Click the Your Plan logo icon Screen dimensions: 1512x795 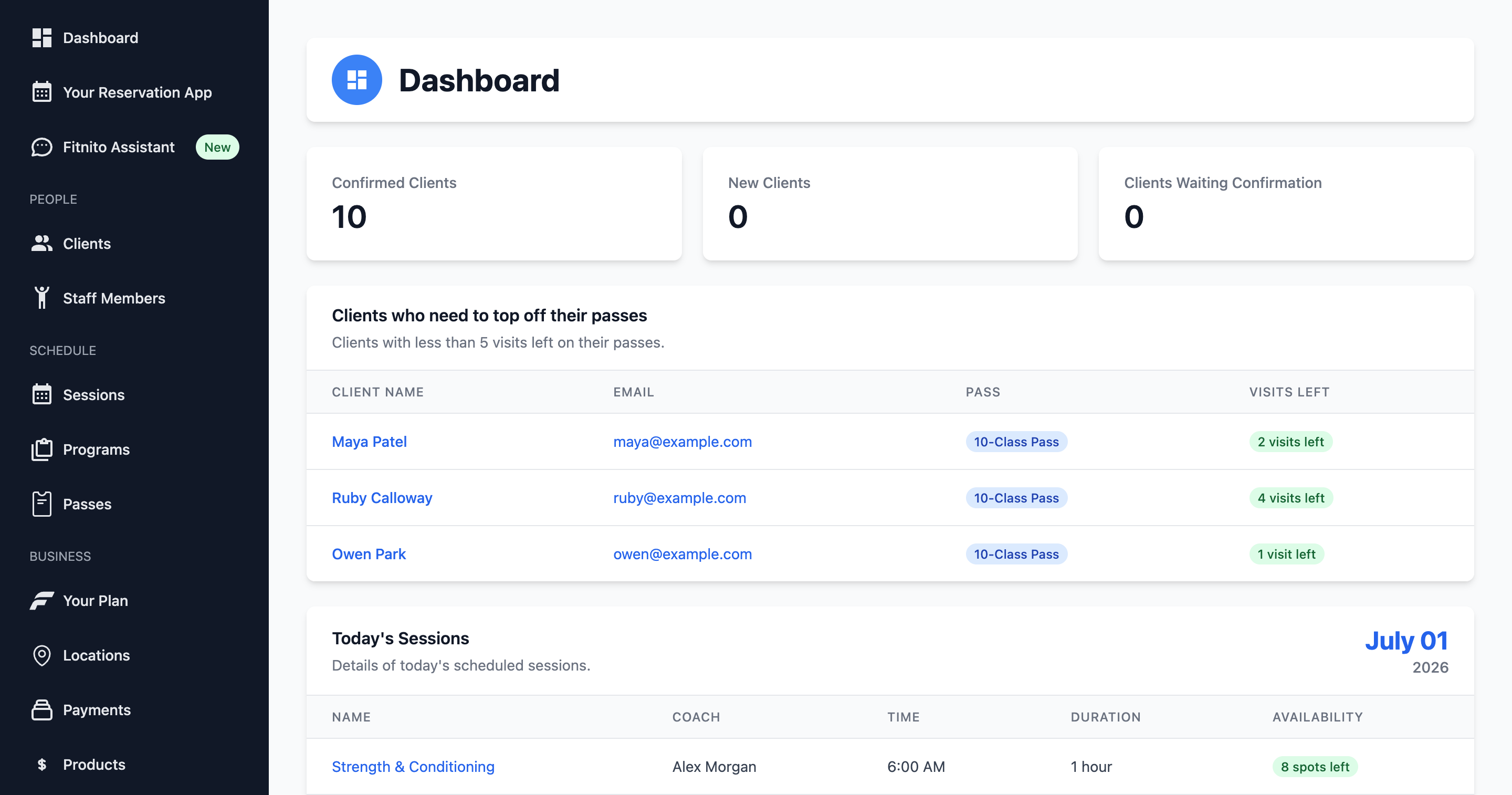(x=41, y=600)
